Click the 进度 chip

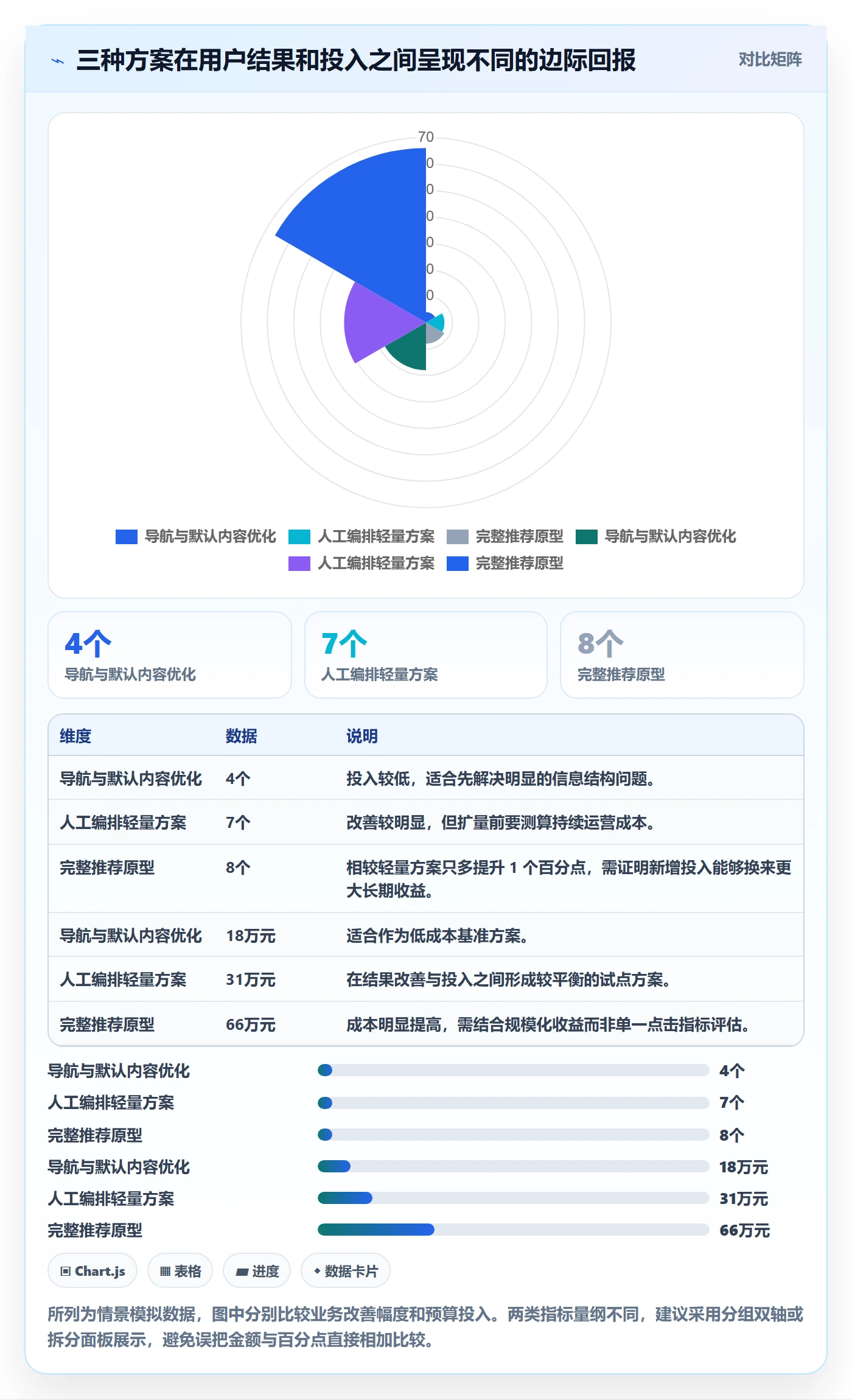[x=257, y=1271]
